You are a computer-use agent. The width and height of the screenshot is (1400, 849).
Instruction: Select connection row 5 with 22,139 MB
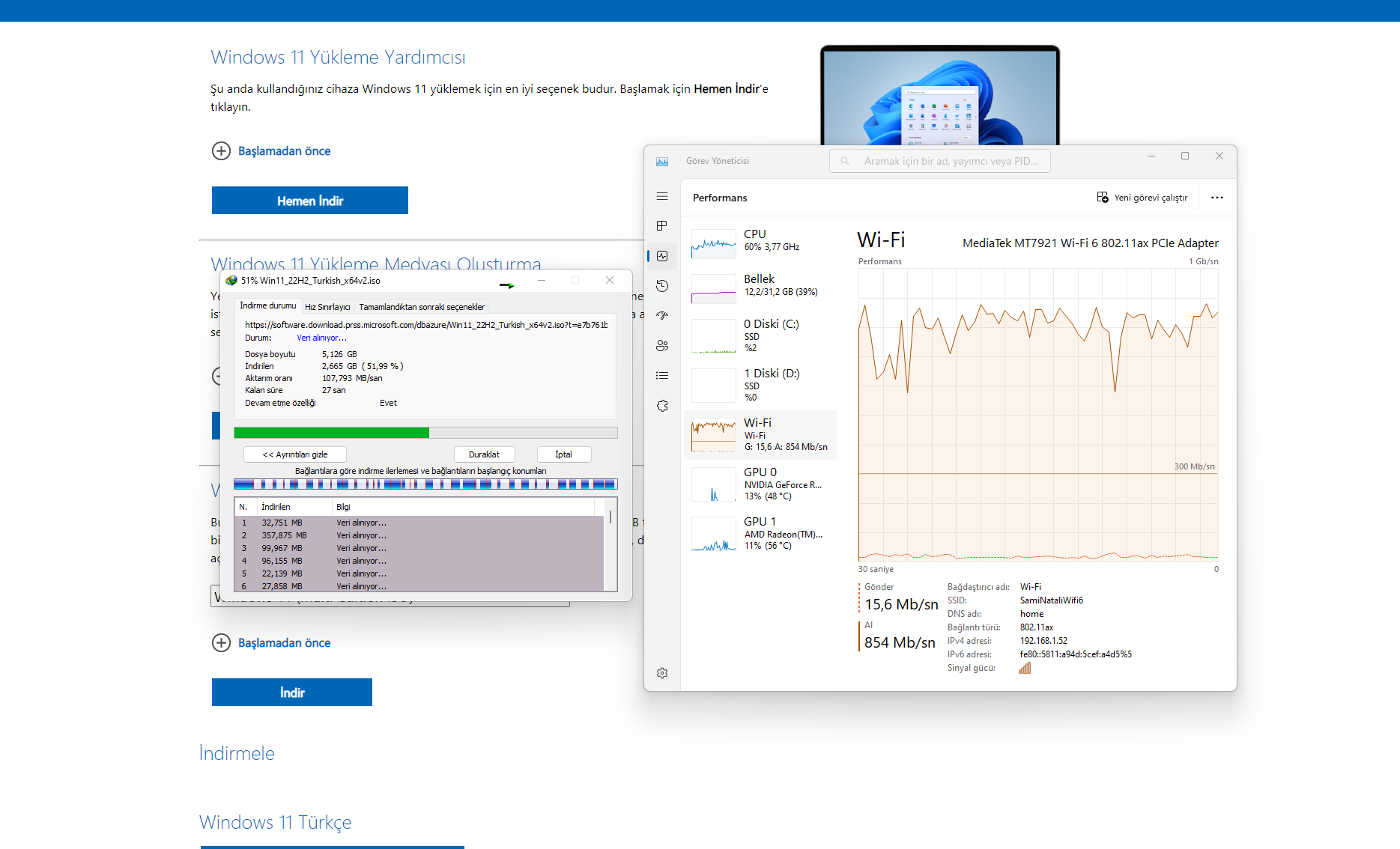click(419, 573)
